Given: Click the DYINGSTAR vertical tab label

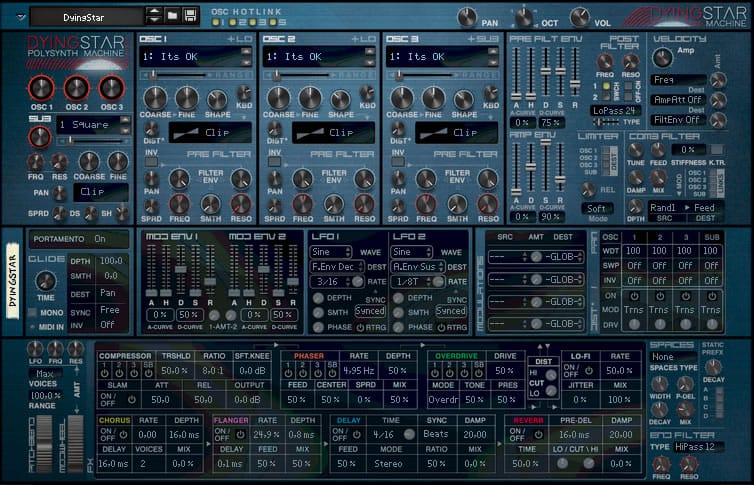Looking at the screenshot, I should coord(13,281).
